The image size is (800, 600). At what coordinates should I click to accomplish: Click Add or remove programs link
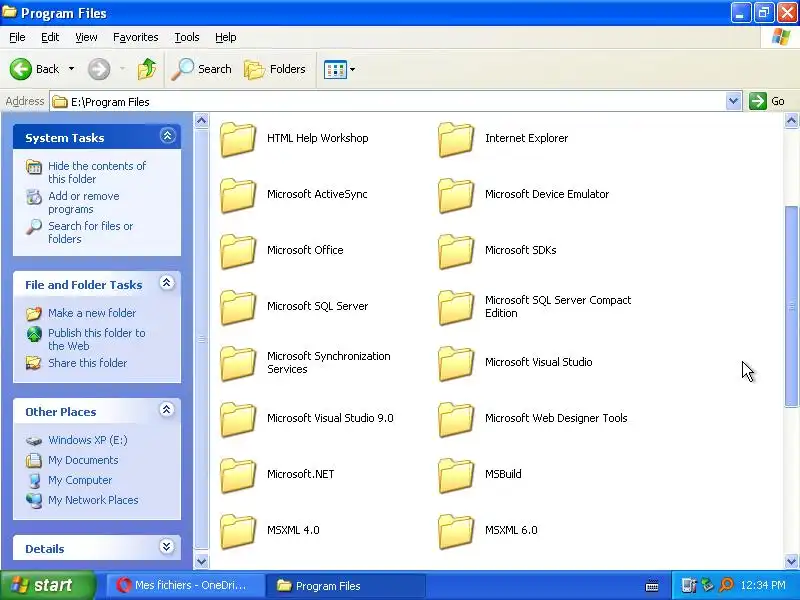tap(84, 203)
